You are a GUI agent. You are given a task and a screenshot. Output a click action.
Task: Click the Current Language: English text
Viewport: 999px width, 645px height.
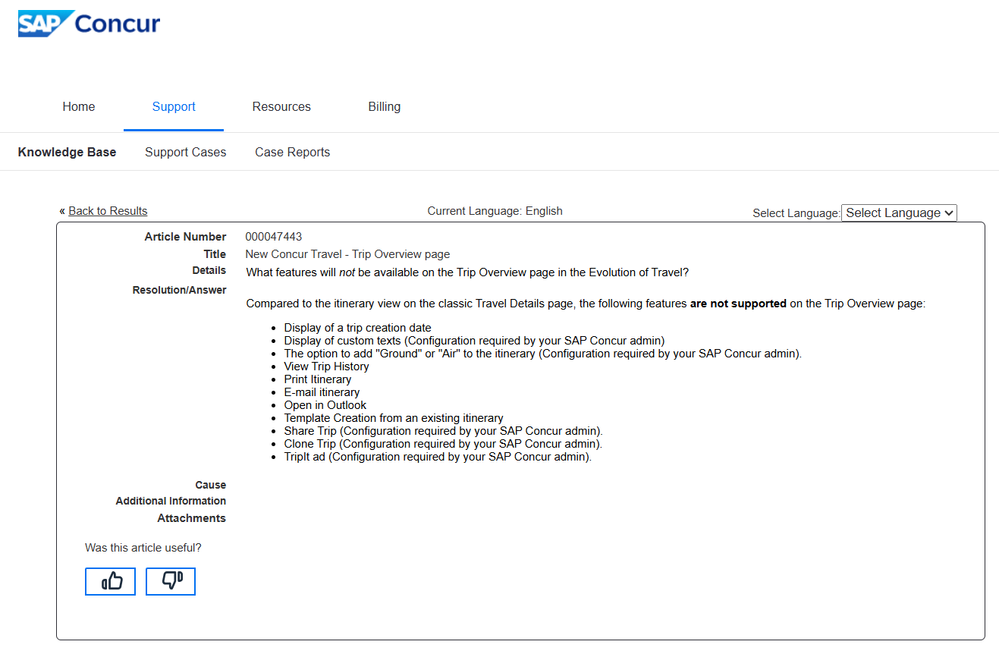(495, 211)
